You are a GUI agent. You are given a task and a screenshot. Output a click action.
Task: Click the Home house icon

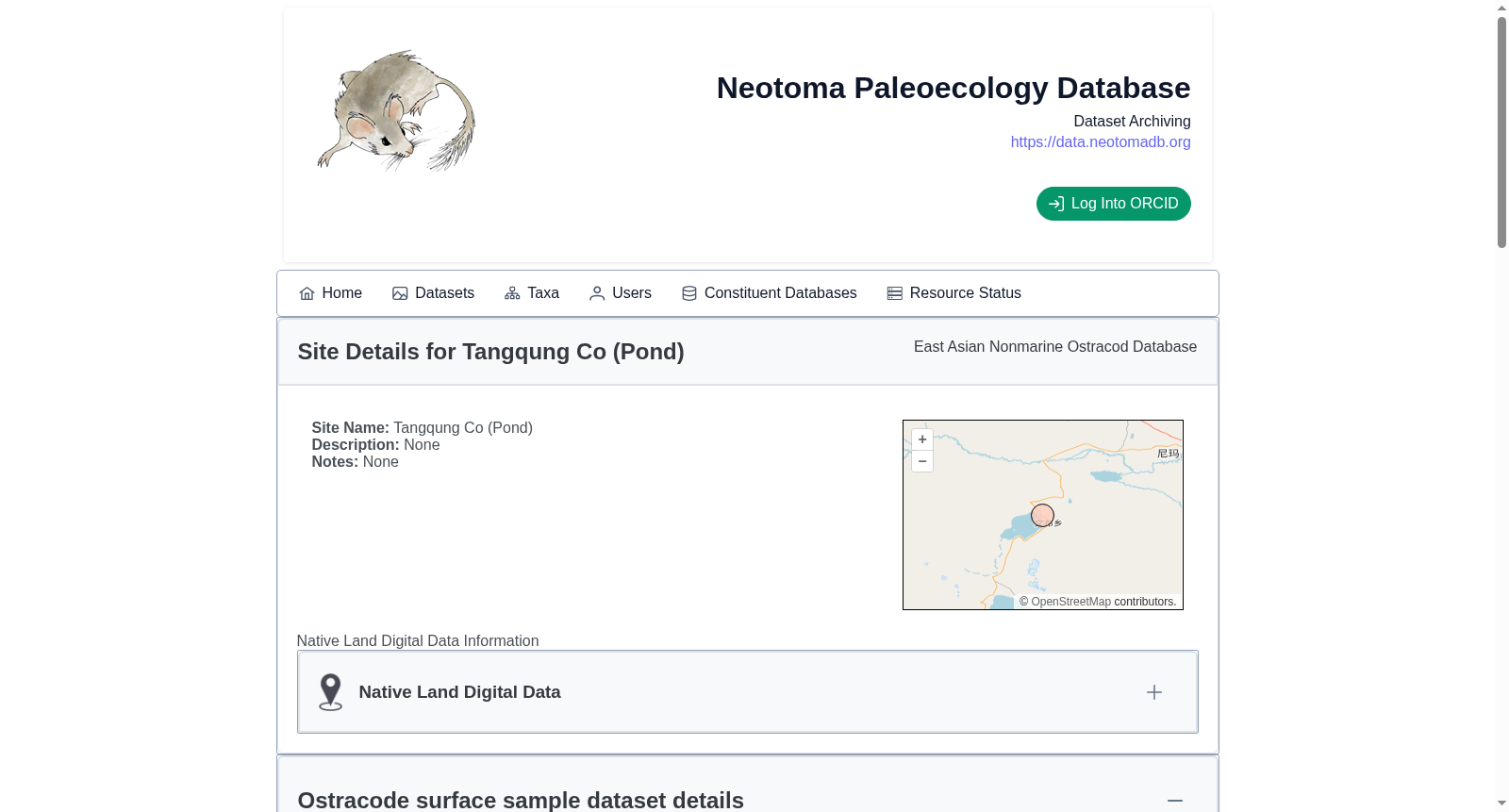tap(307, 293)
